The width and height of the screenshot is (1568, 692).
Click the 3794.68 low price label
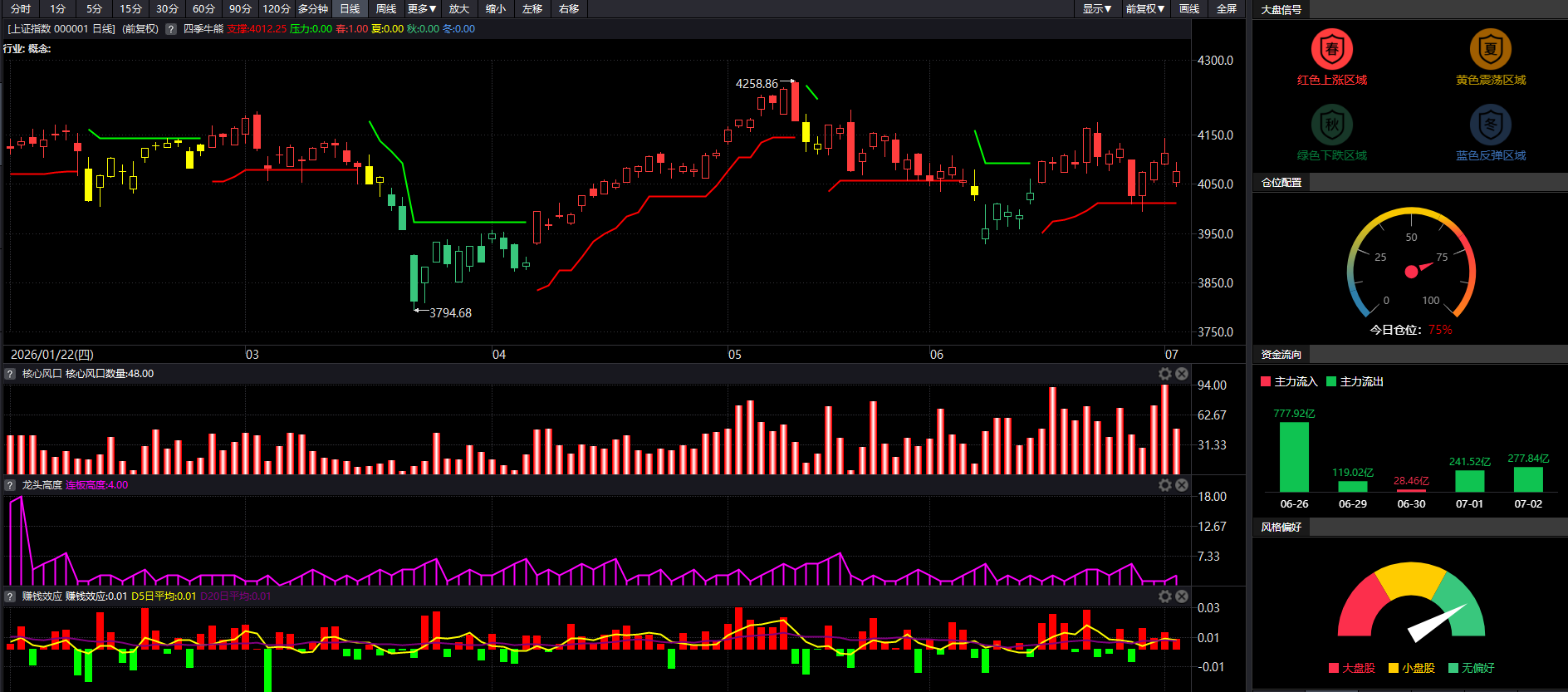pyautogui.click(x=450, y=313)
